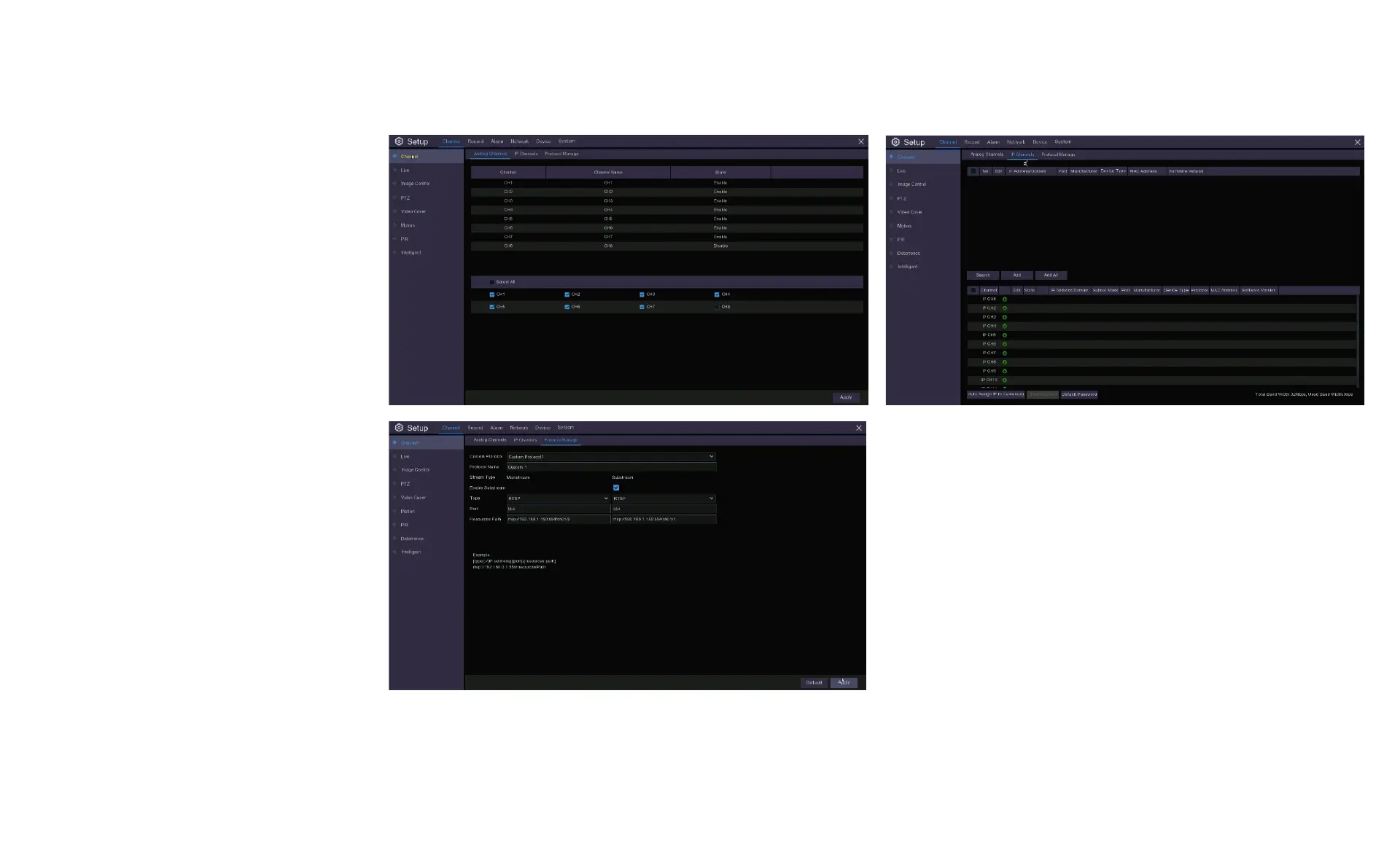1400x868 pixels.
Task: Click the Protocol Name input field
Action: pyautogui.click(x=611, y=467)
